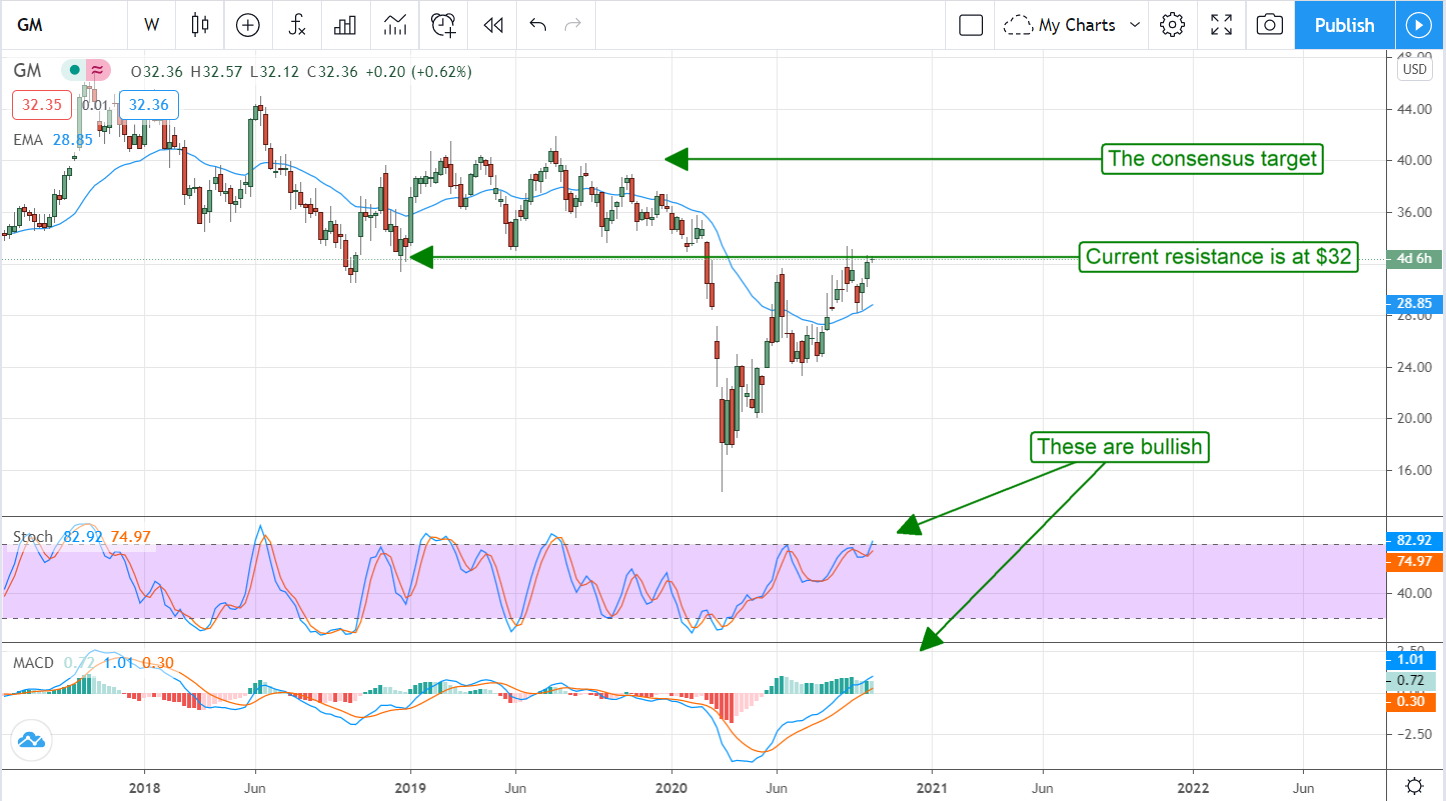Open the USD currency selector
The width and height of the screenshot is (1446, 801).
pyautogui.click(x=1415, y=69)
